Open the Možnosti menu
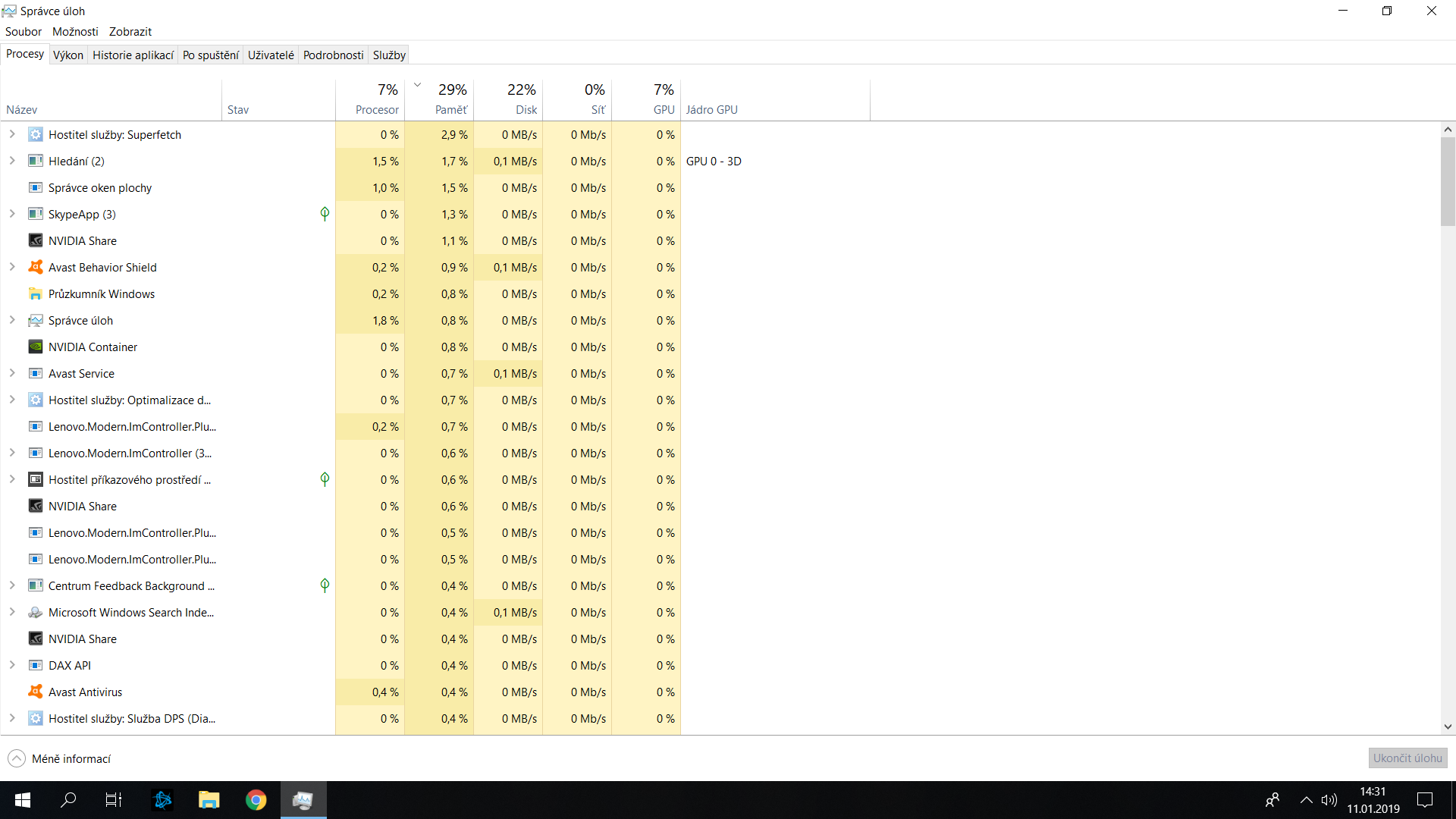 point(75,31)
